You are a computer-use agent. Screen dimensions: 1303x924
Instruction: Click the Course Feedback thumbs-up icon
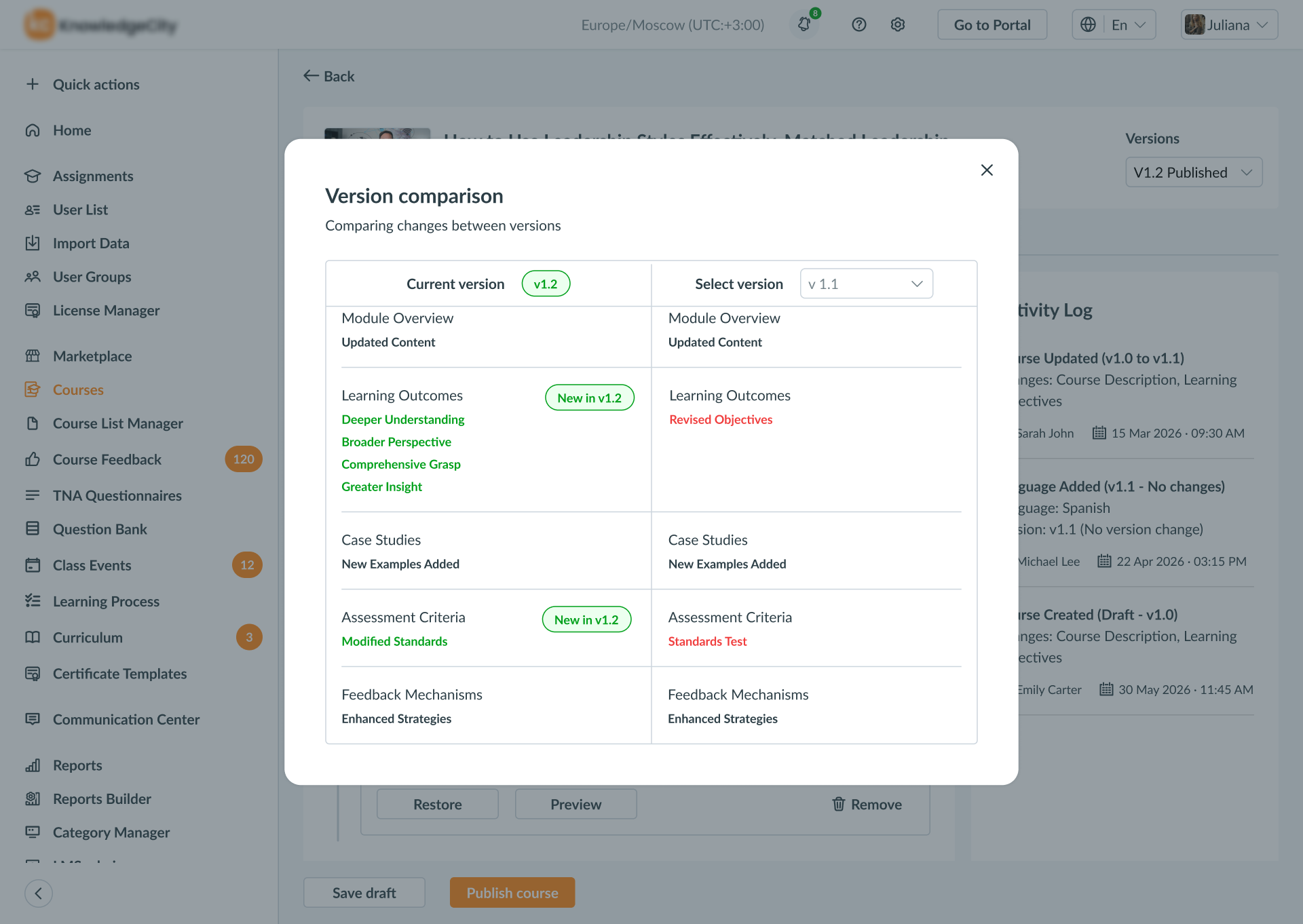click(33, 459)
